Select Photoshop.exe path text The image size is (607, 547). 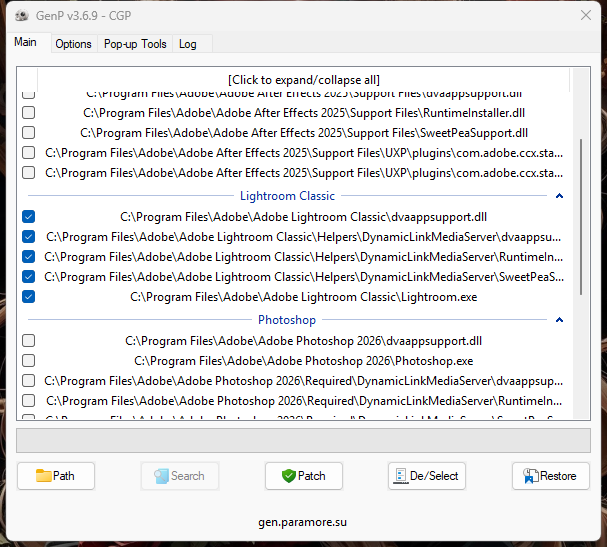click(x=304, y=361)
